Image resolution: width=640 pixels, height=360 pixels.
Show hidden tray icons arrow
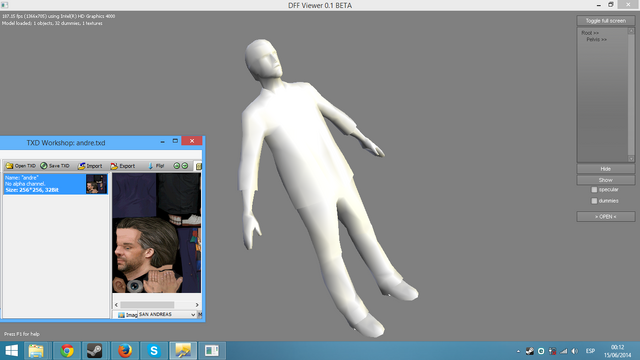point(518,351)
